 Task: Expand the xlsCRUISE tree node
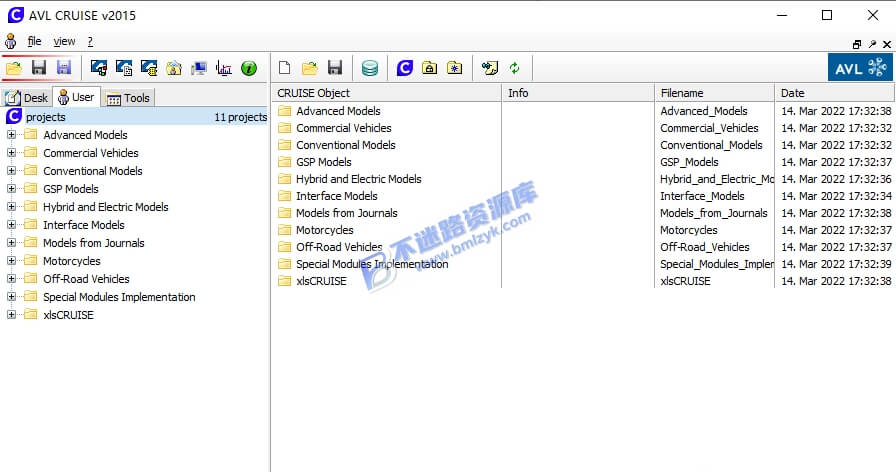click(x=11, y=315)
